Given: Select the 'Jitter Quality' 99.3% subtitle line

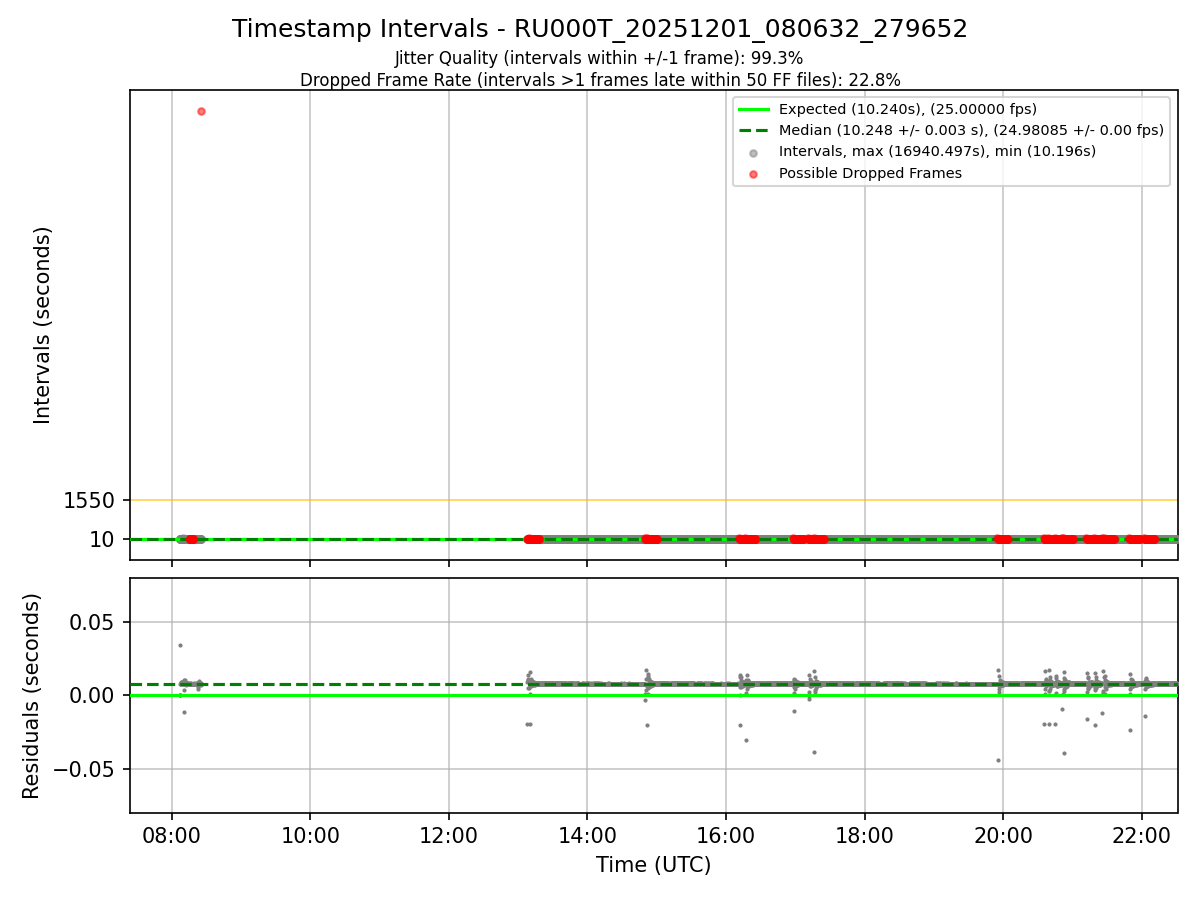Looking at the screenshot, I should click(x=600, y=58).
